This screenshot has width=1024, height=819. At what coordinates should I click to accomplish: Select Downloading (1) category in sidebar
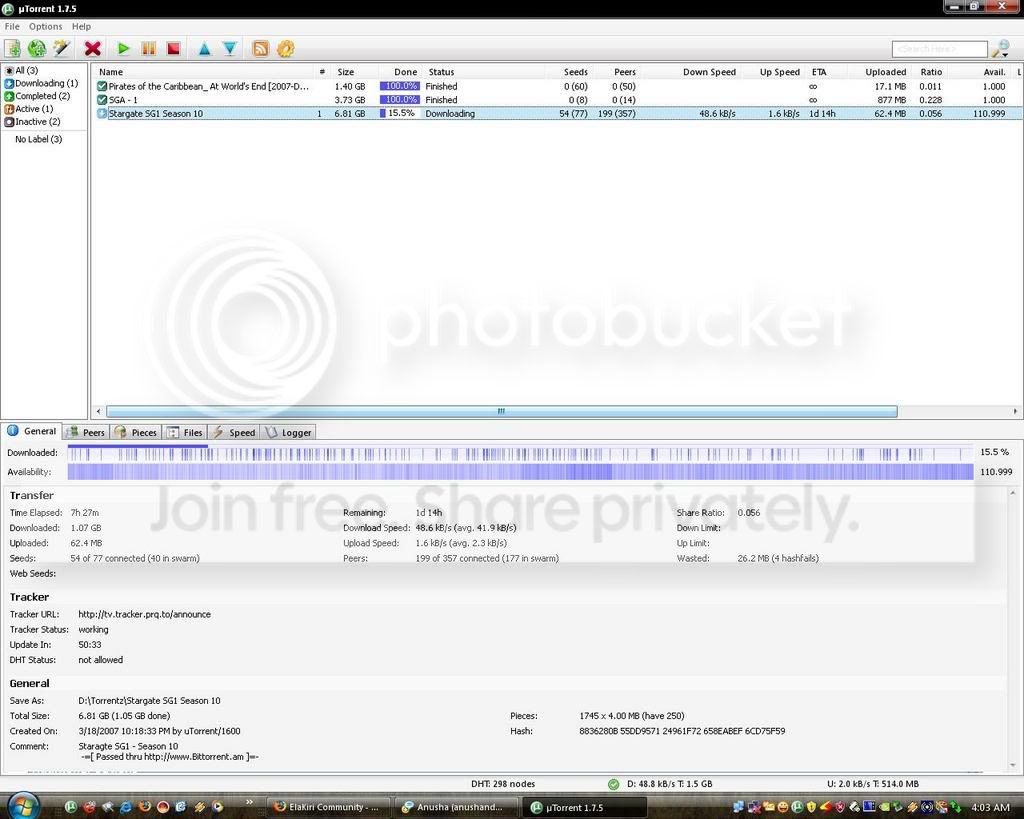pyautogui.click(x=41, y=83)
